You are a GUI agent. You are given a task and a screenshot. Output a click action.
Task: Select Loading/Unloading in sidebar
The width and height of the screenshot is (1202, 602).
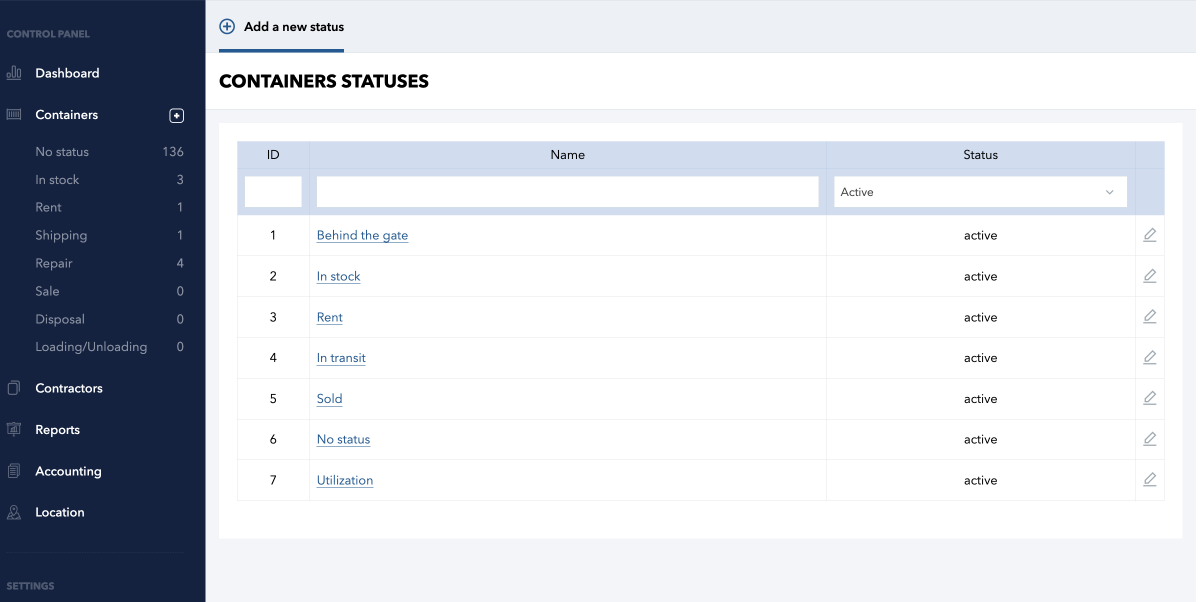click(91, 347)
